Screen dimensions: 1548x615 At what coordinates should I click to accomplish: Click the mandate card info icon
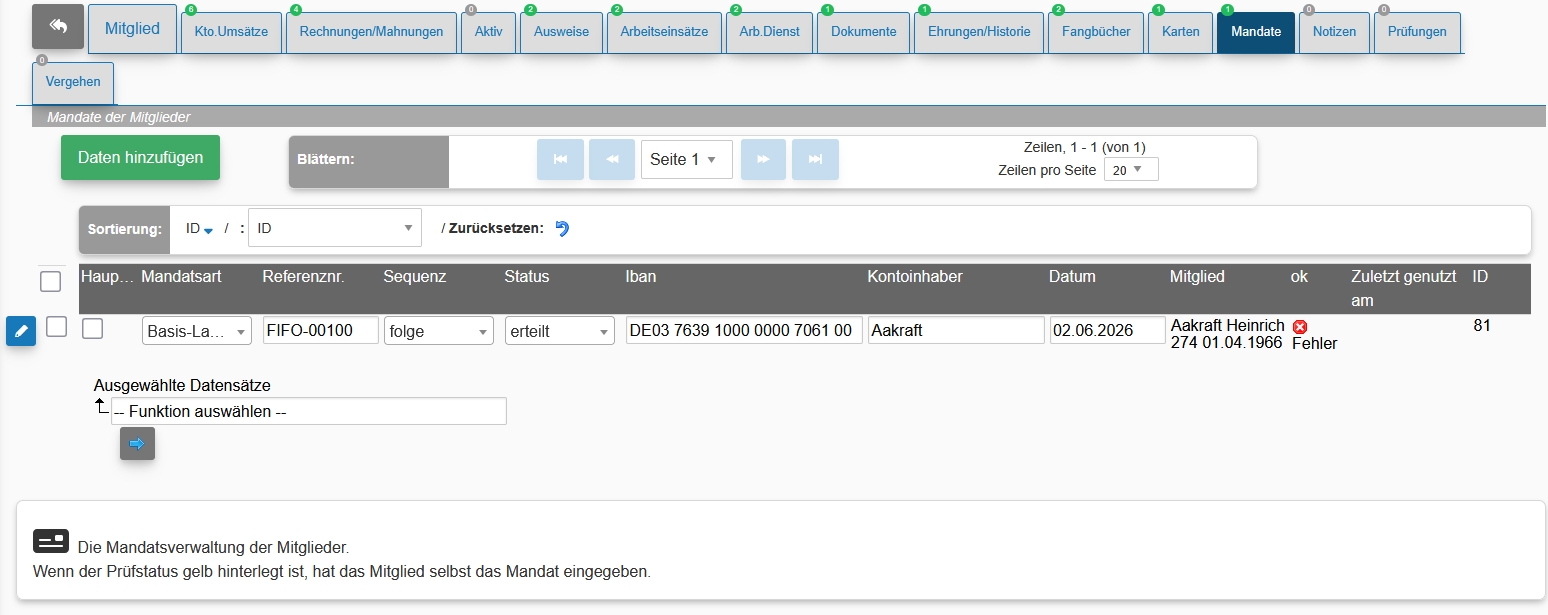point(51,541)
